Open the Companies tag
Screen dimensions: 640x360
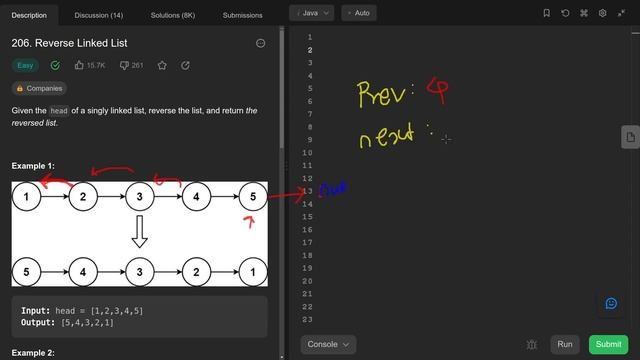[39, 88]
